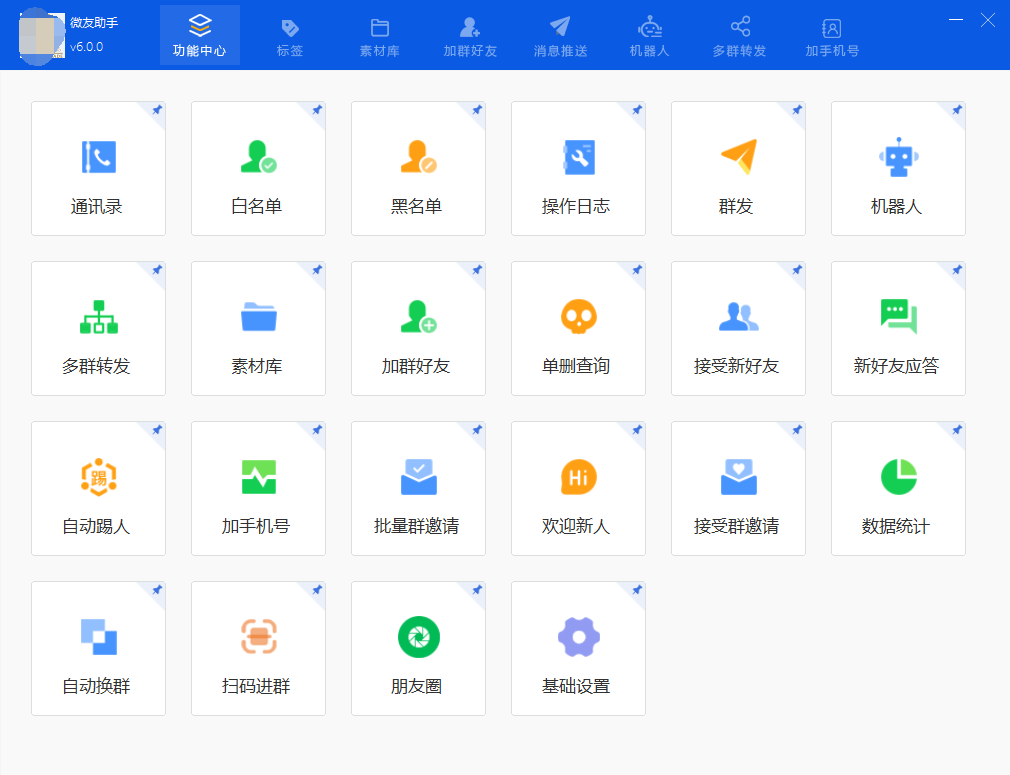Close the 微友助手 window
This screenshot has width=1010, height=775.
(987, 20)
